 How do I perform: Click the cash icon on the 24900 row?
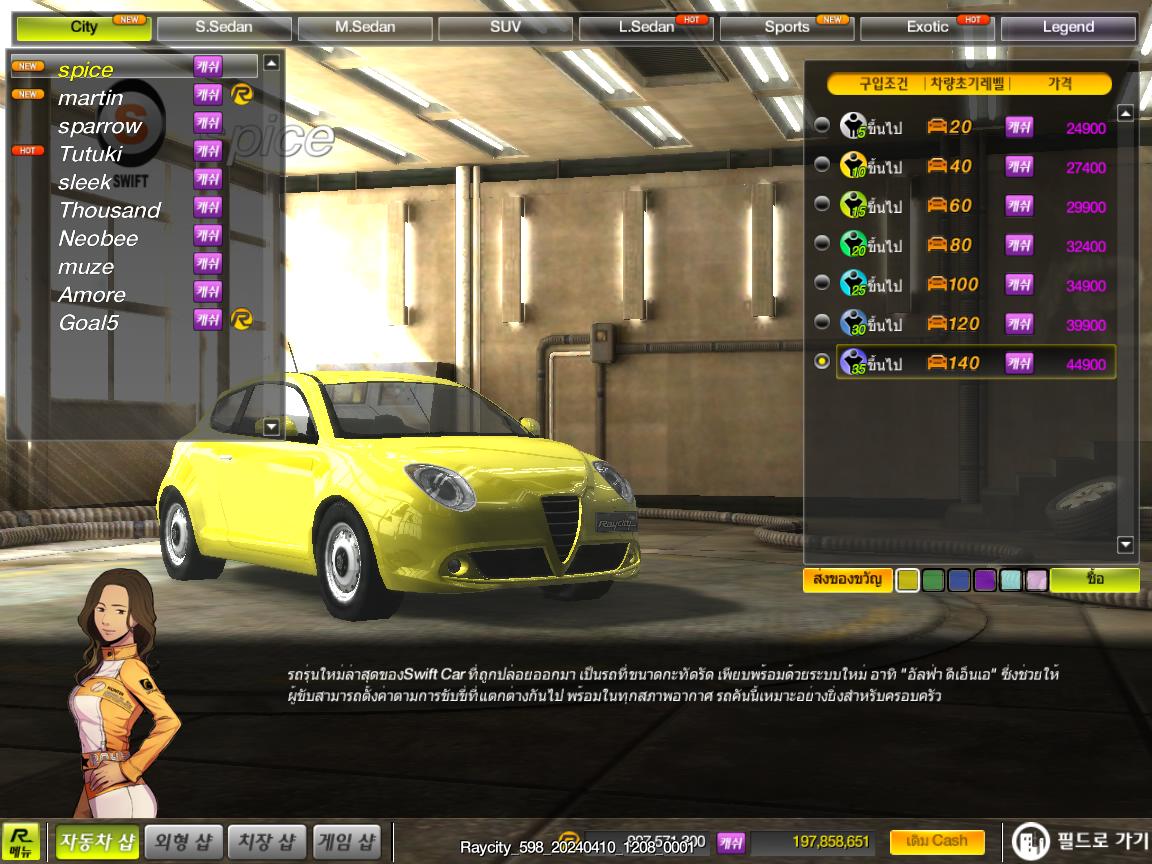click(x=1019, y=127)
